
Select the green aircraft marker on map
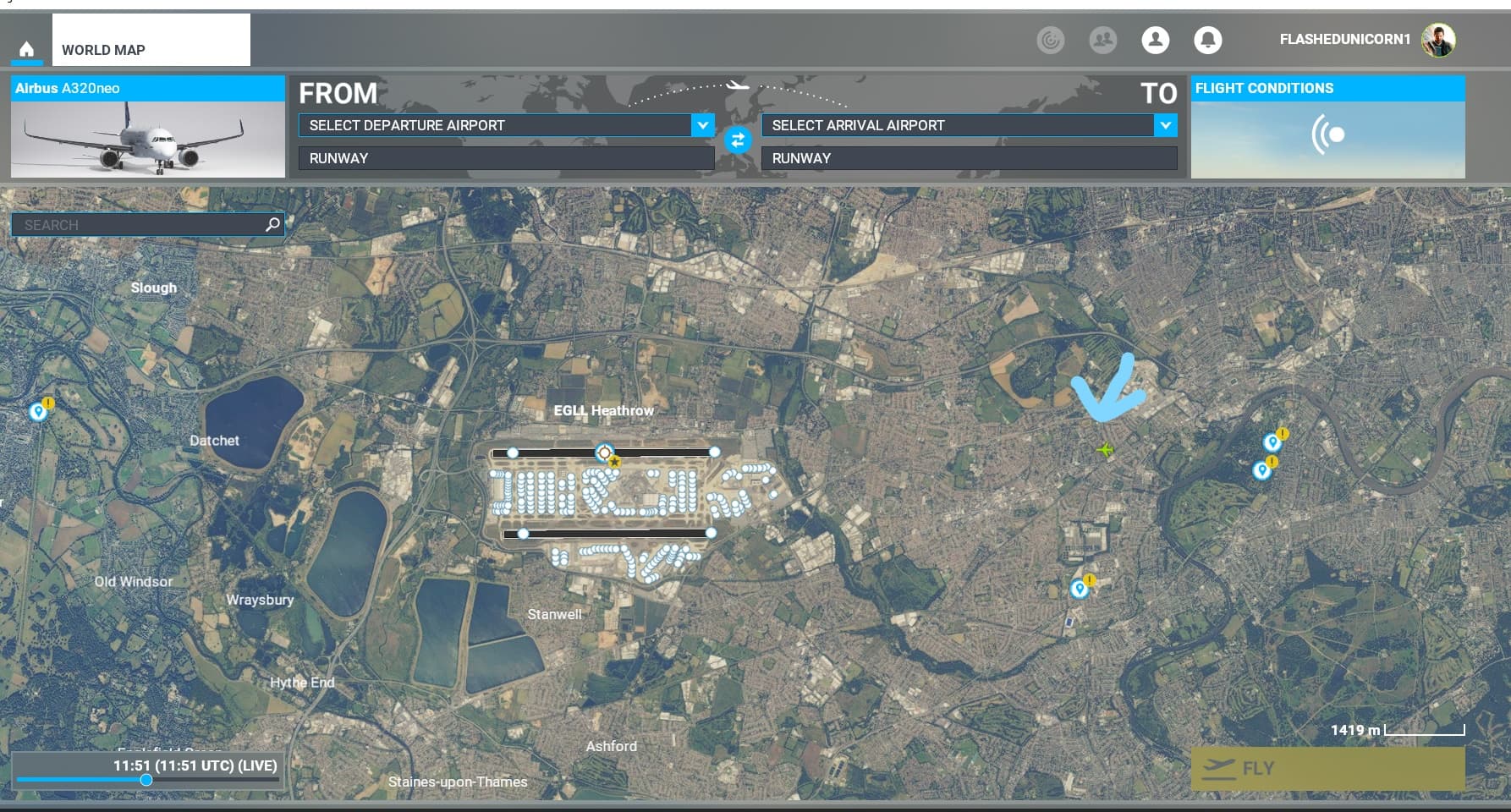[x=1105, y=449]
